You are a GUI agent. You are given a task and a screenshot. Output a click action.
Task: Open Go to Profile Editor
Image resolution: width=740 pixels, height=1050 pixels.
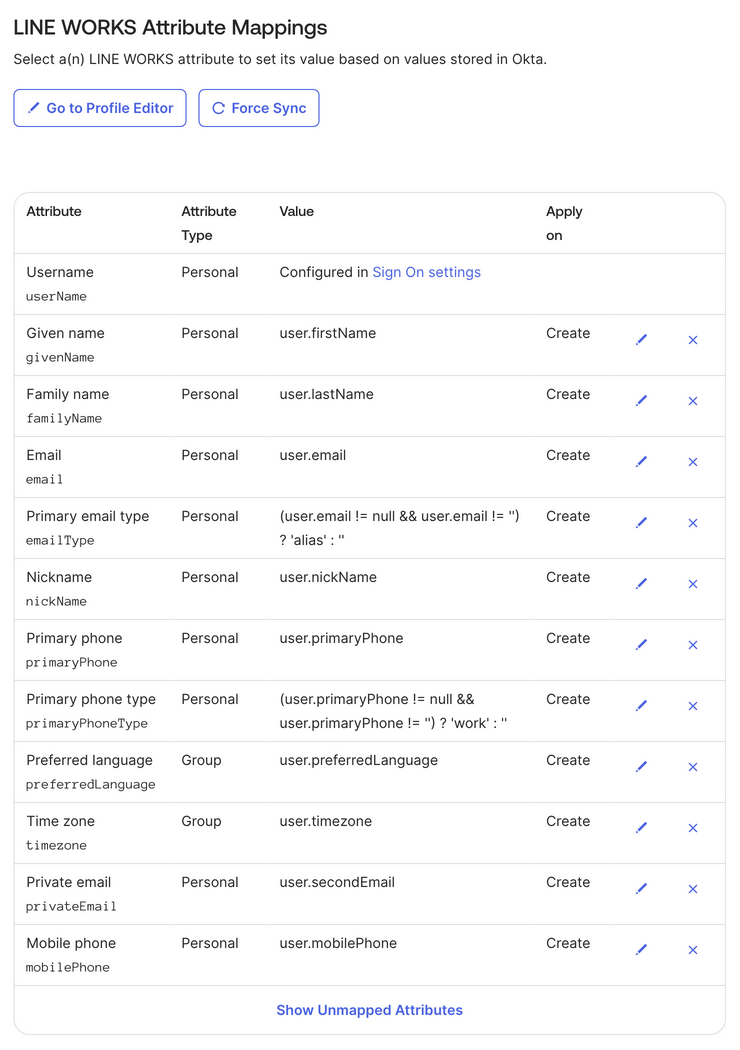tap(100, 108)
